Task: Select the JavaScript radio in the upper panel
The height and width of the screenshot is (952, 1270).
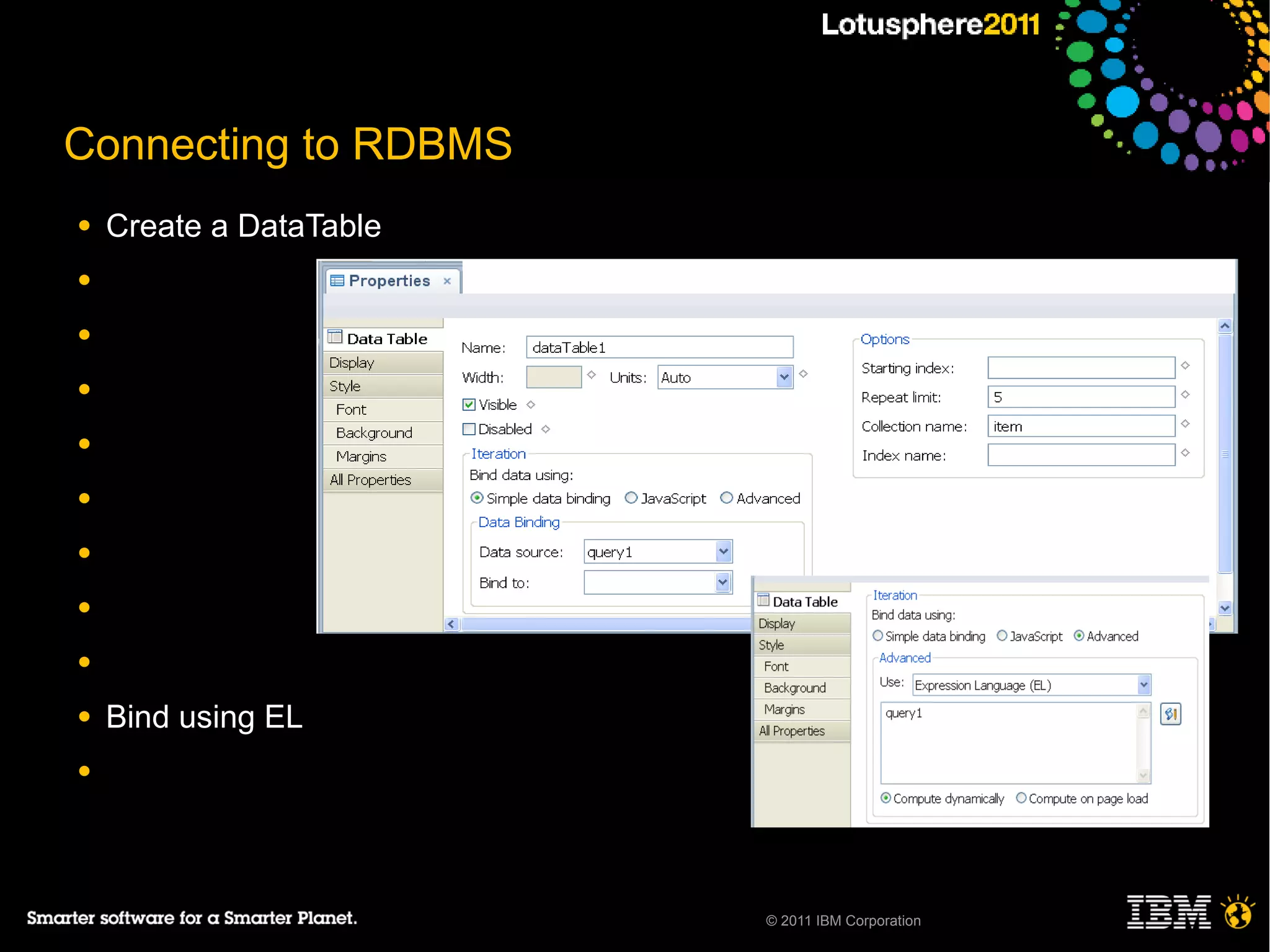Action: coord(631,498)
